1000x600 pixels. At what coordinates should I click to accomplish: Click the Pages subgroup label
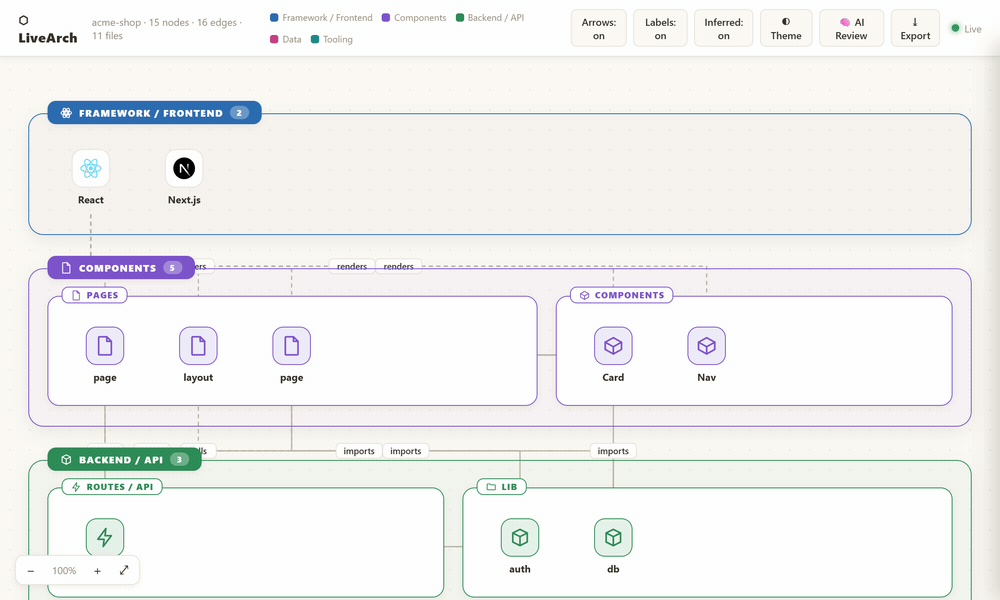point(94,295)
